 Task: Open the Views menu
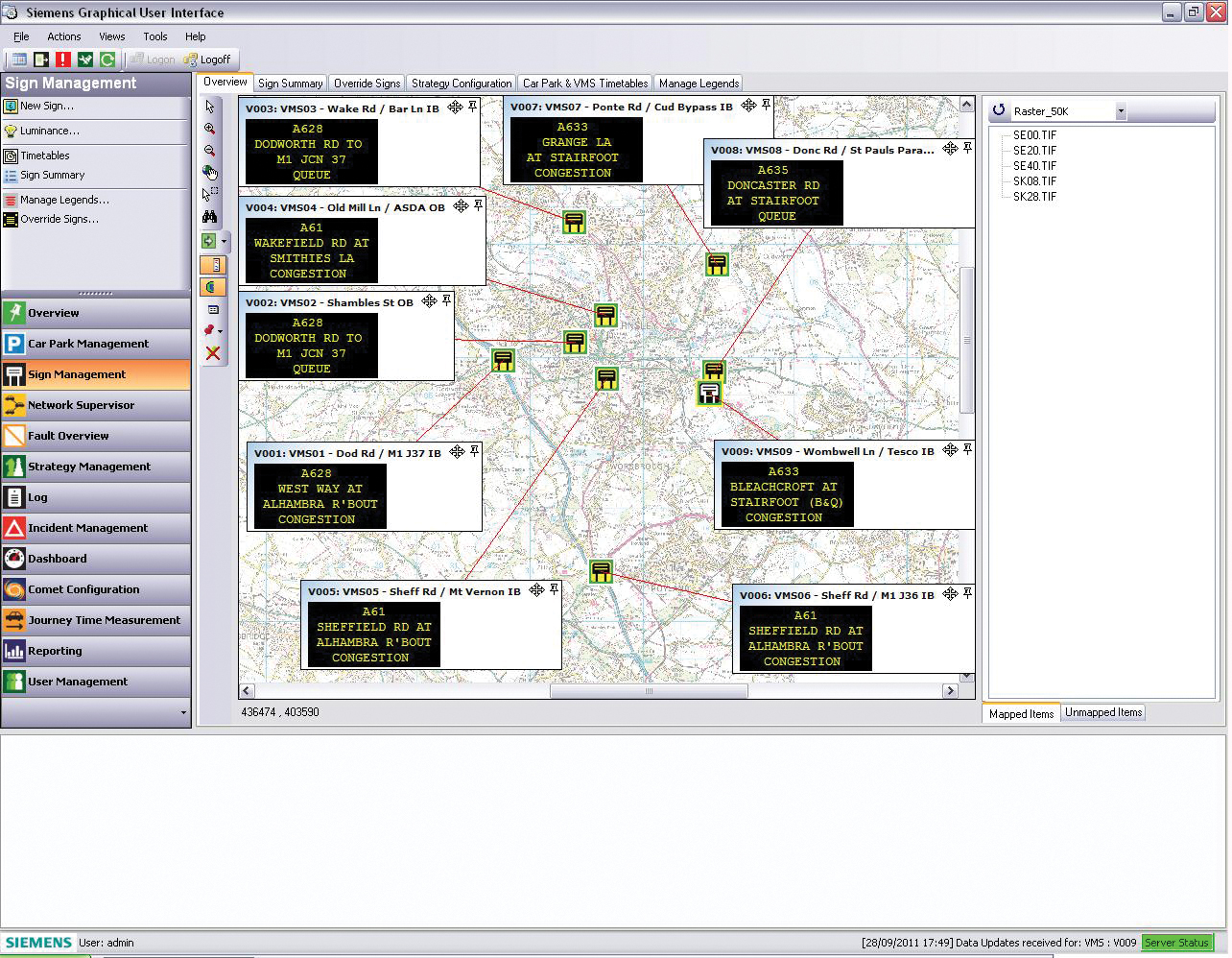(x=112, y=36)
